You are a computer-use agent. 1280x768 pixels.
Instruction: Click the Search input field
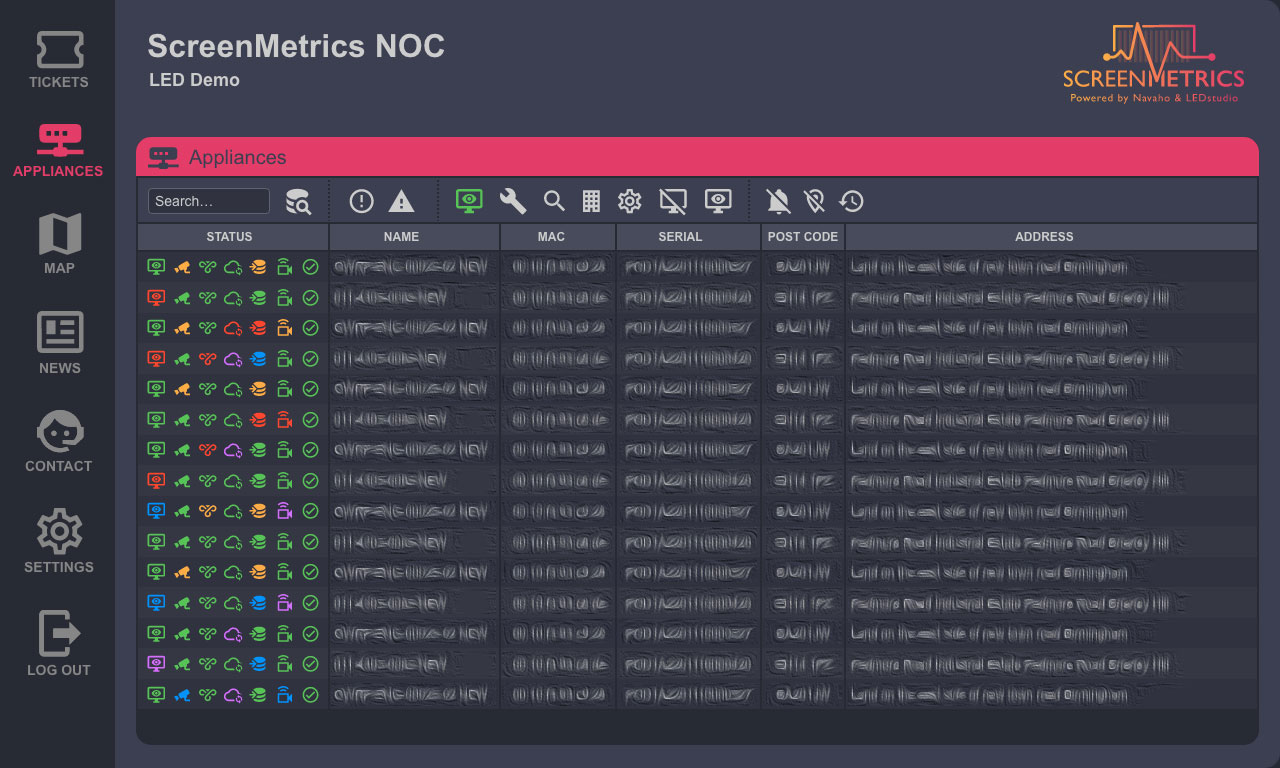pyautogui.click(x=209, y=201)
